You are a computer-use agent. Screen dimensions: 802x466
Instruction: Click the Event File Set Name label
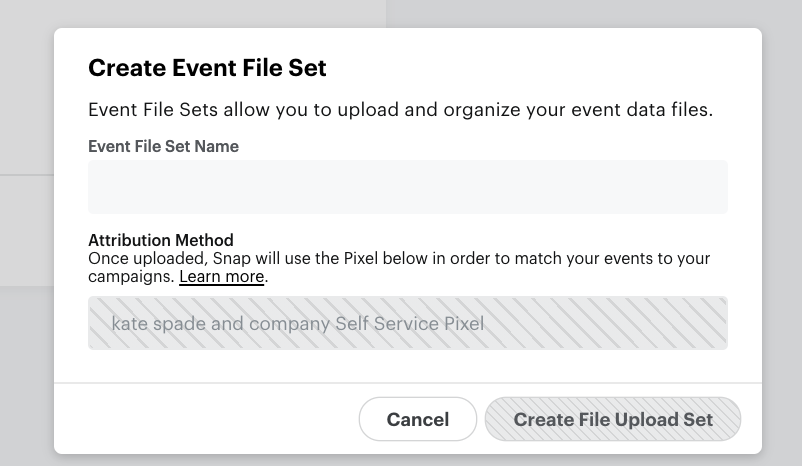point(163,146)
